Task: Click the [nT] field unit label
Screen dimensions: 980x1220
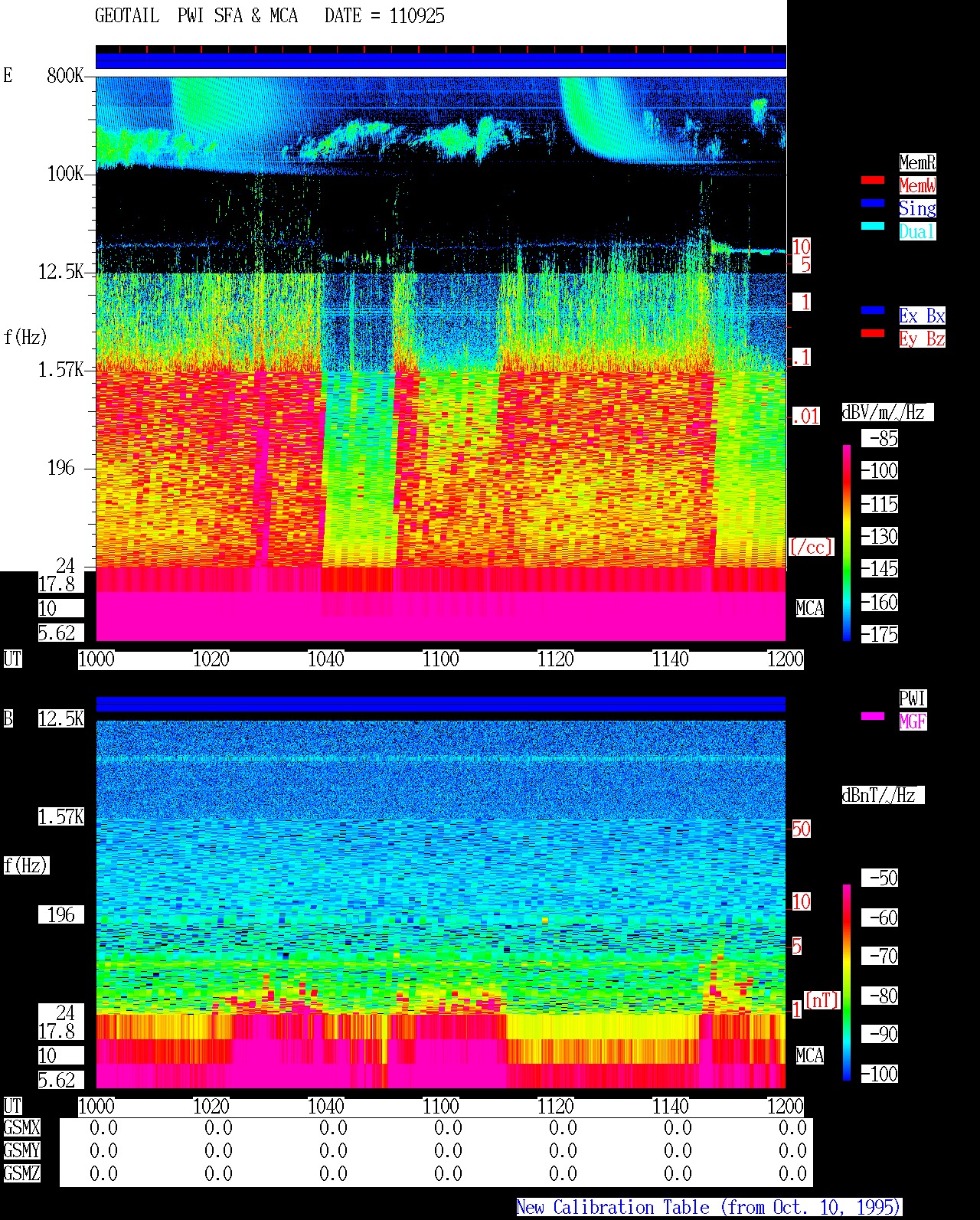Action: tap(822, 1000)
